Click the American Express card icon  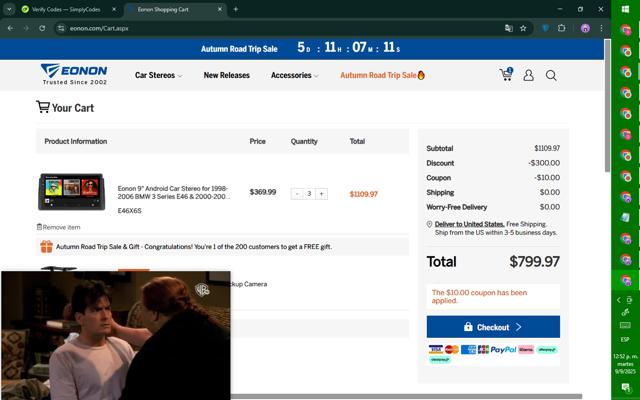coord(468,349)
